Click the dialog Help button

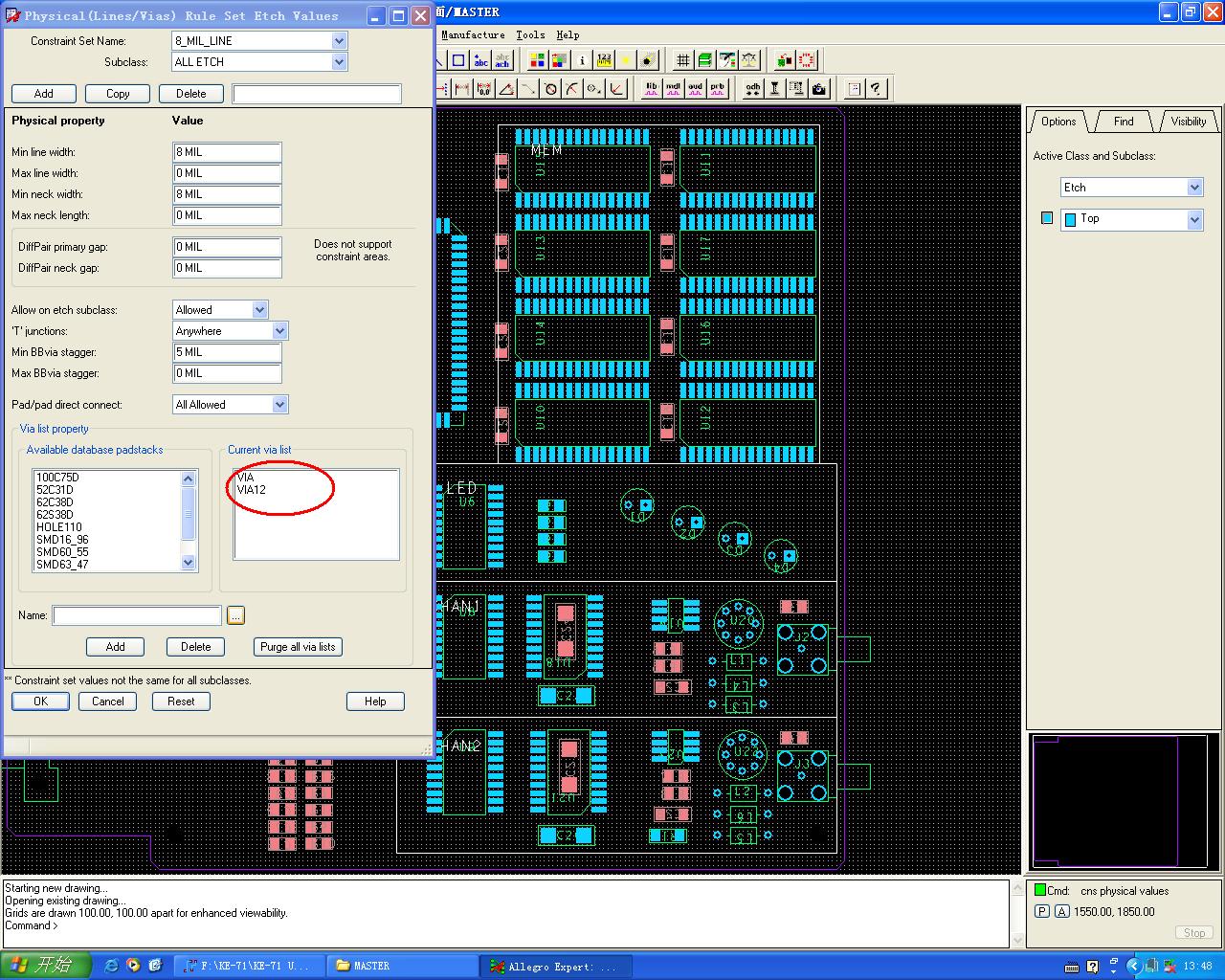tap(375, 702)
